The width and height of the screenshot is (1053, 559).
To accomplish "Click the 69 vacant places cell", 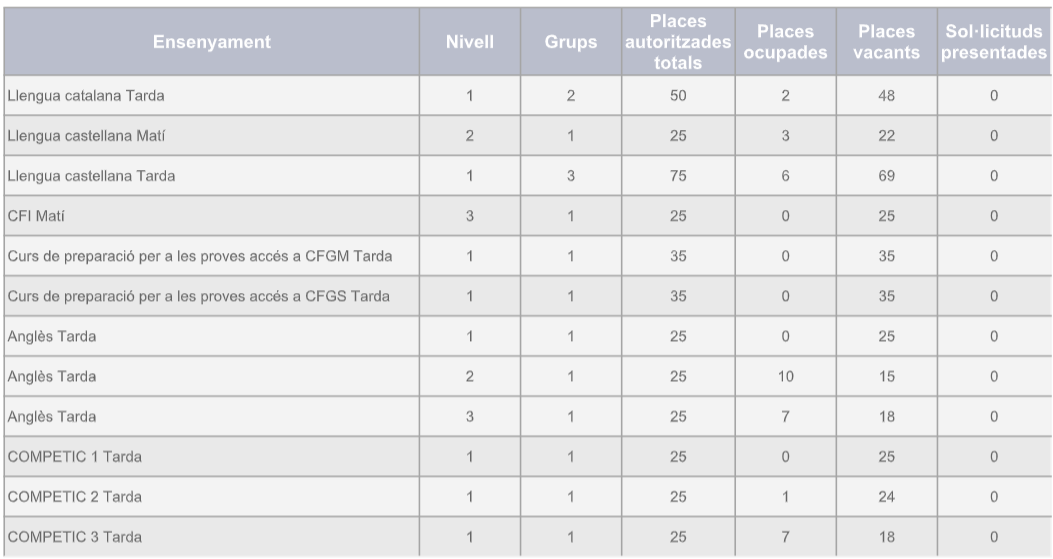I will (x=886, y=176).
